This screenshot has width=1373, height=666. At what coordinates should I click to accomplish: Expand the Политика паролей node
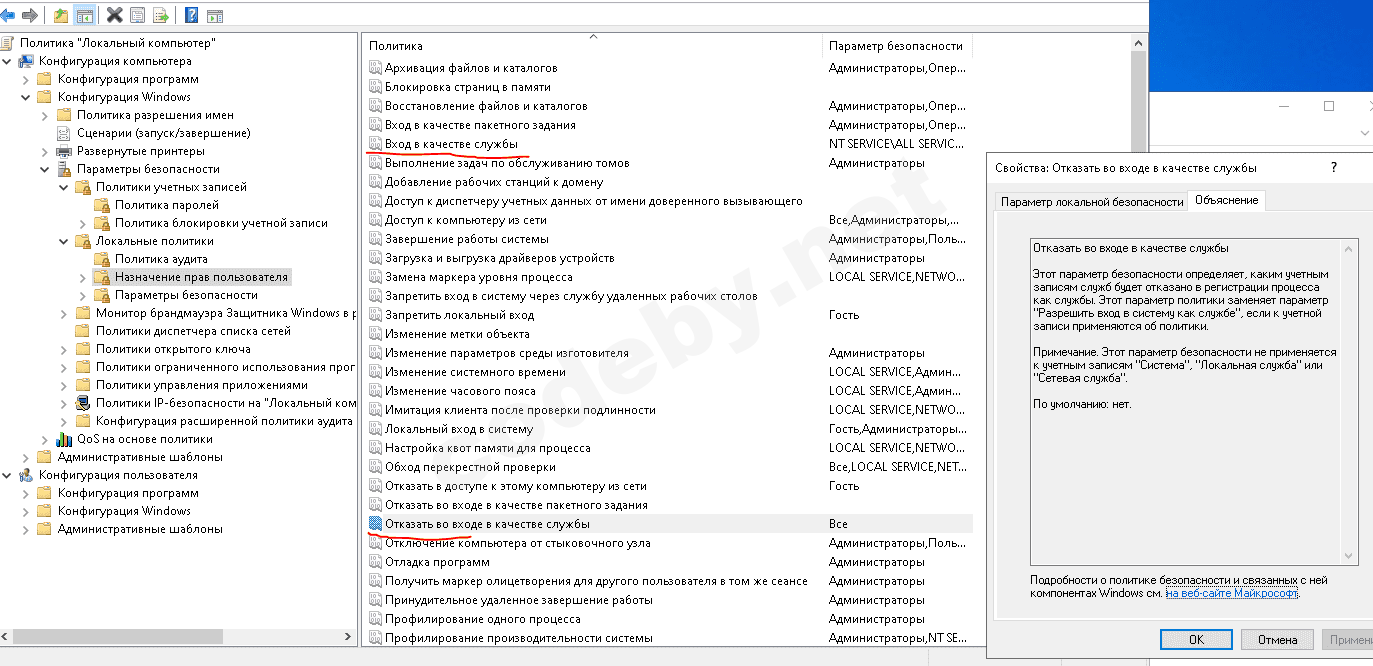point(82,205)
